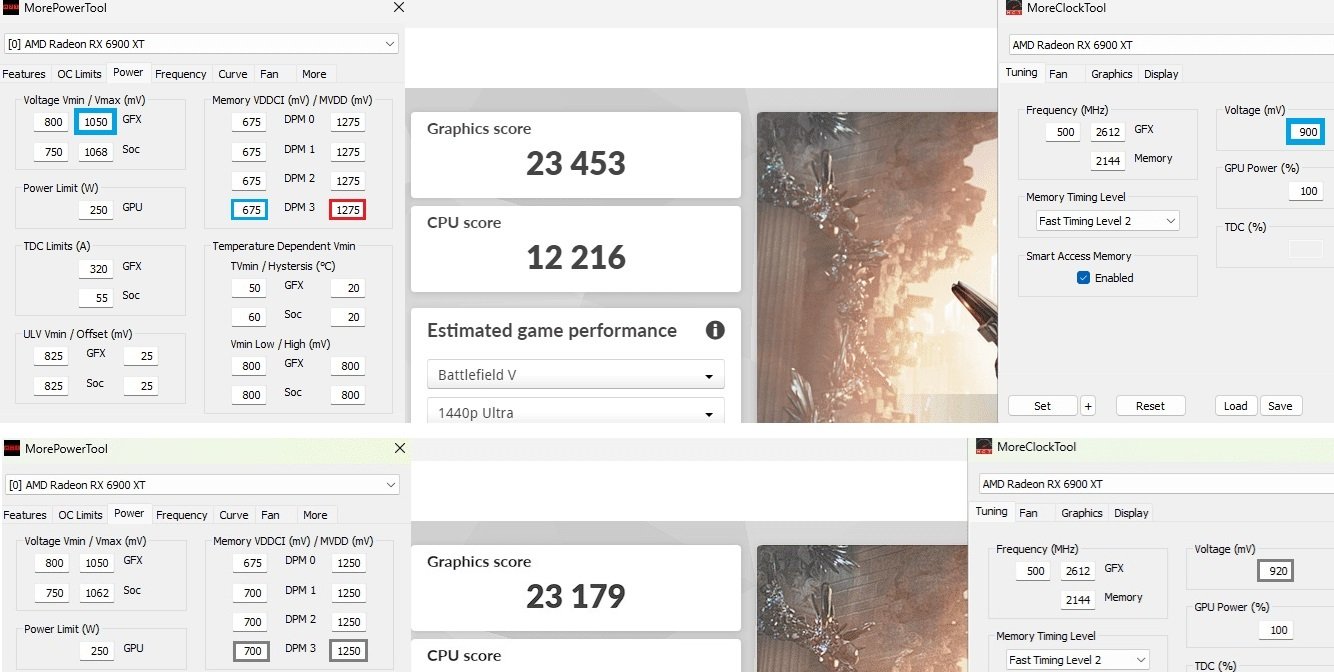Image resolution: width=1334 pixels, height=672 pixels.
Task: Open the GPU selector in lower MorePowerTool
Action: point(201,485)
